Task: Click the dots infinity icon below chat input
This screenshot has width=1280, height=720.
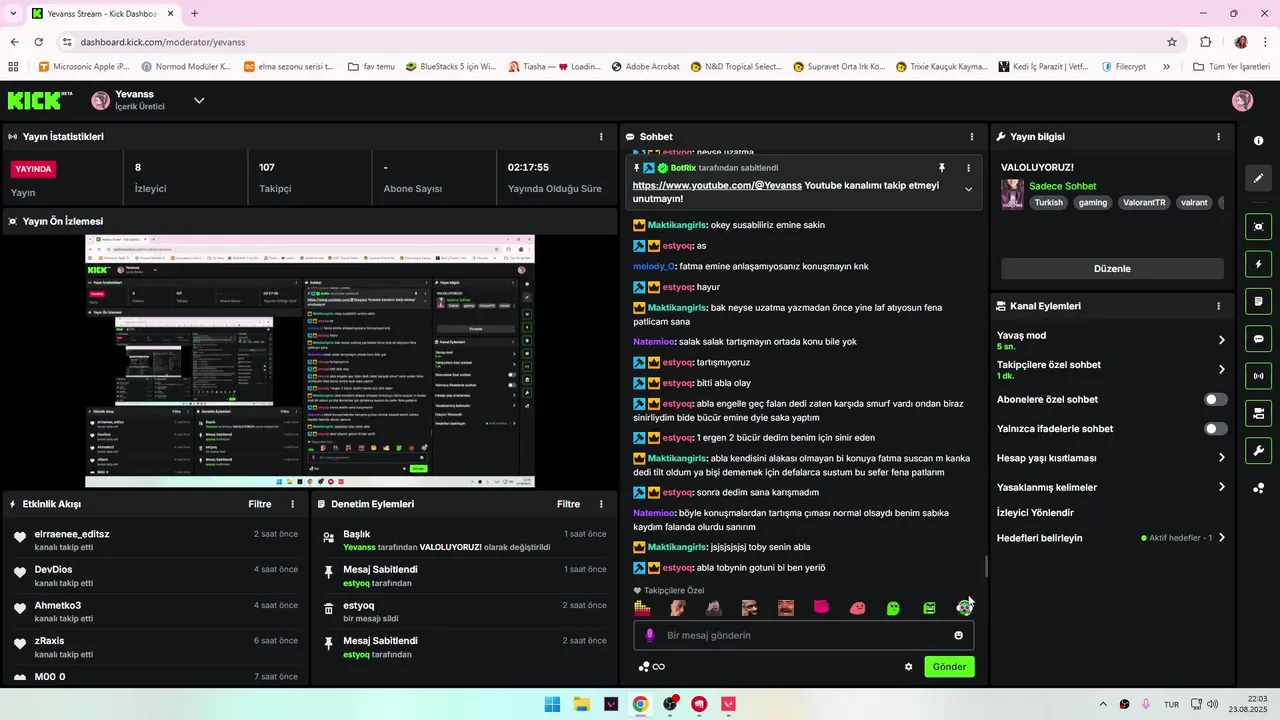Action: [x=651, y=667]
